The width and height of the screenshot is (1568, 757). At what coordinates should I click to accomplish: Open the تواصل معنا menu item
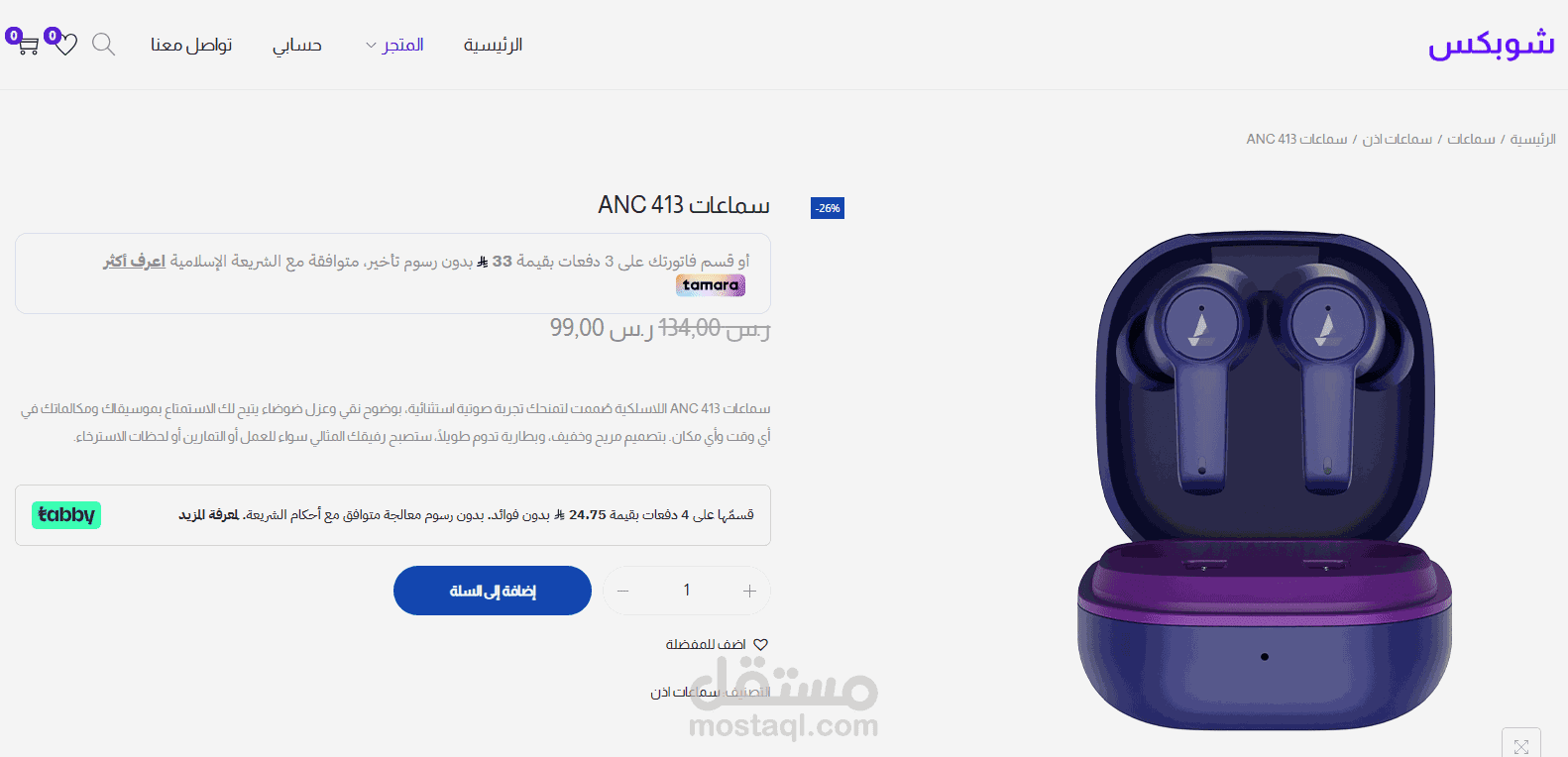point(191,45)
